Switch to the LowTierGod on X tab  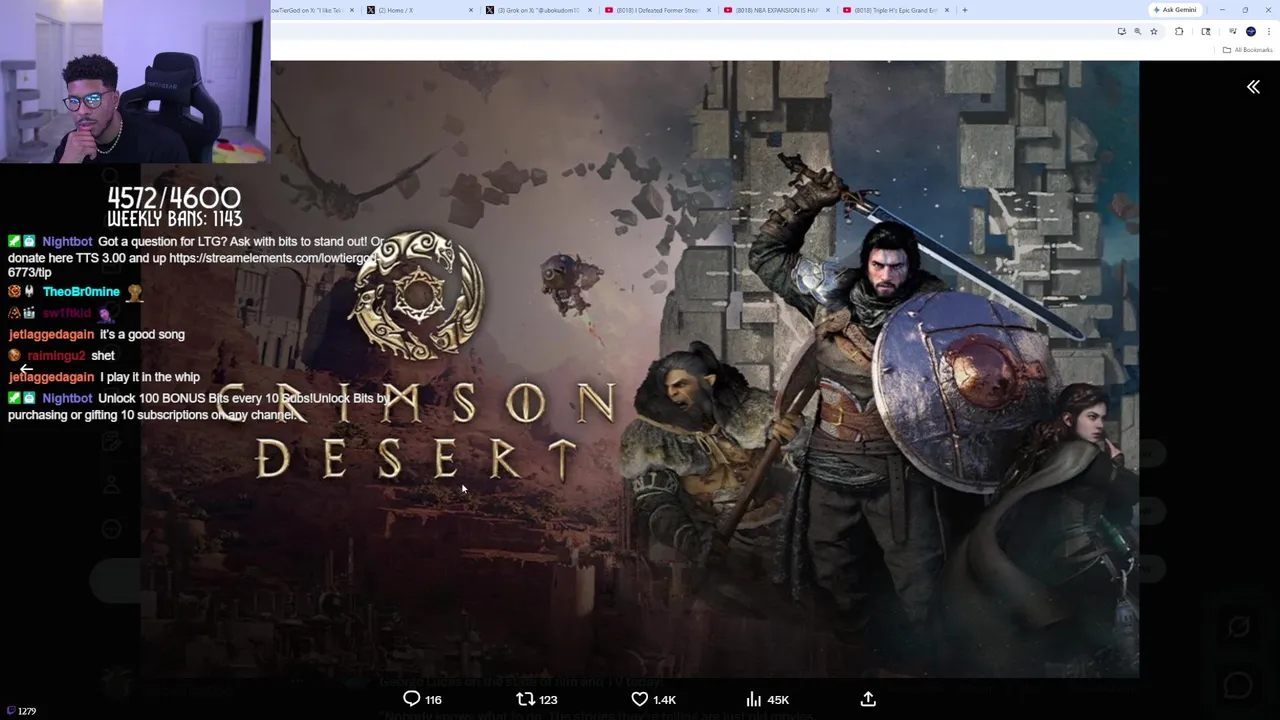click(305, 10)
